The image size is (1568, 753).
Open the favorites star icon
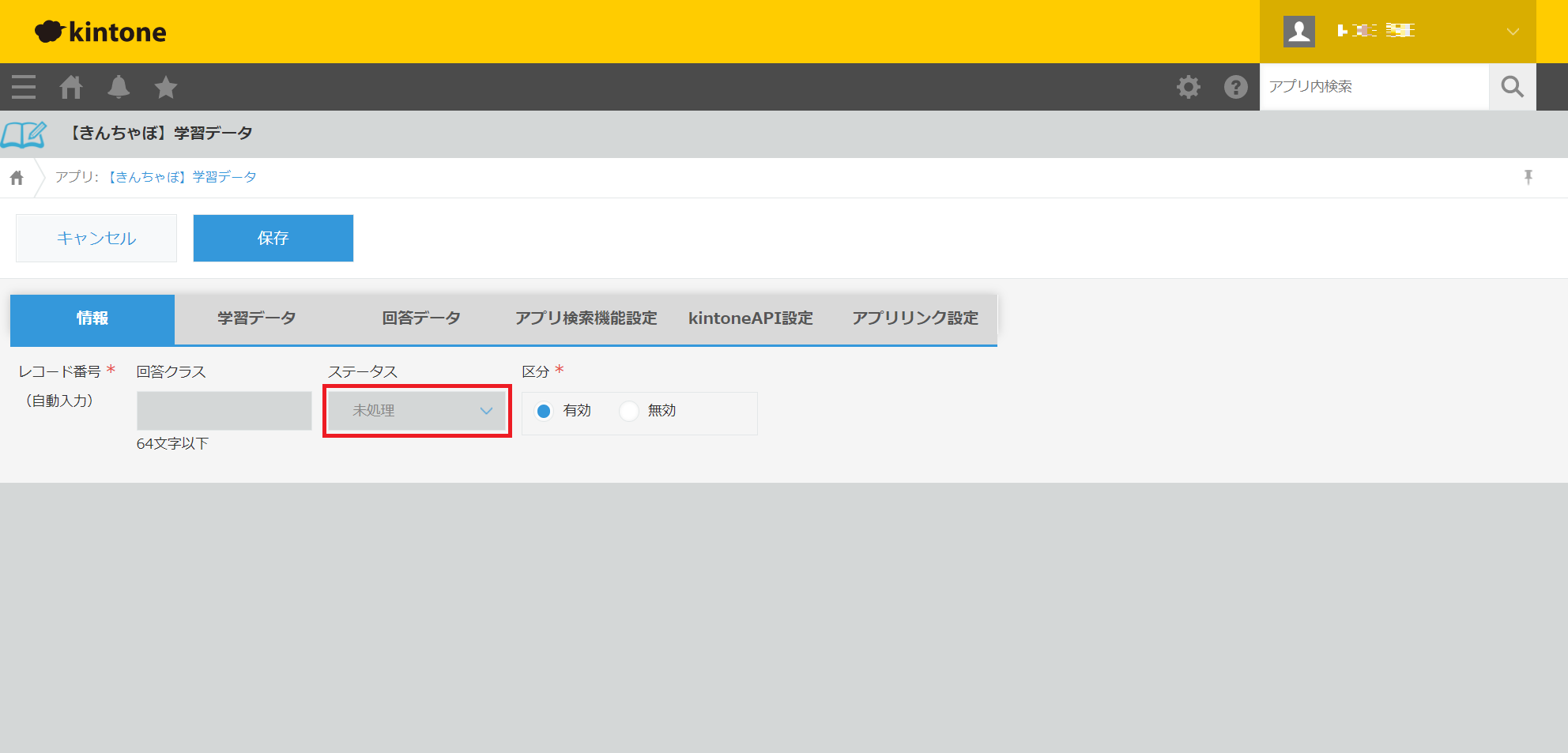pos(166,87)
